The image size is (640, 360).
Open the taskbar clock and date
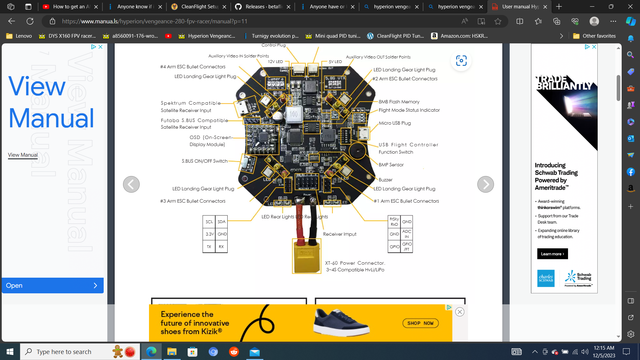(604, 351)
